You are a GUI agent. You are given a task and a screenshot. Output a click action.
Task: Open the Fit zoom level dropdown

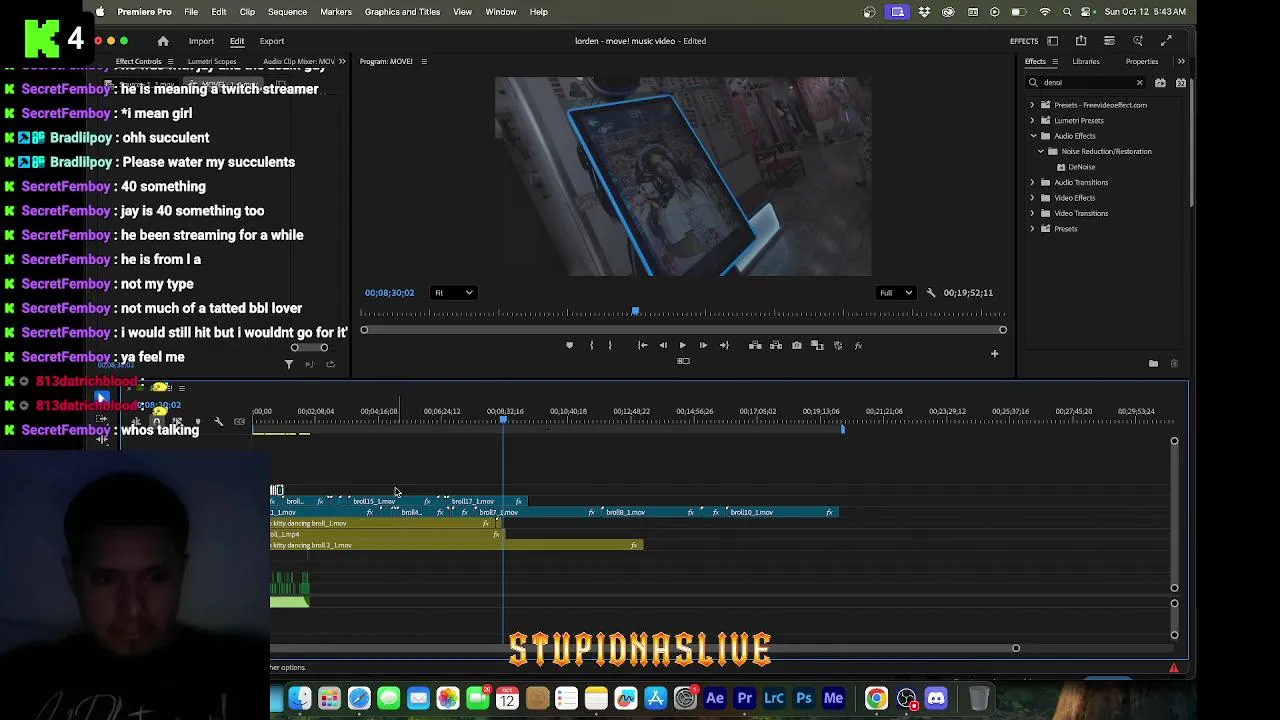point(453,293)
